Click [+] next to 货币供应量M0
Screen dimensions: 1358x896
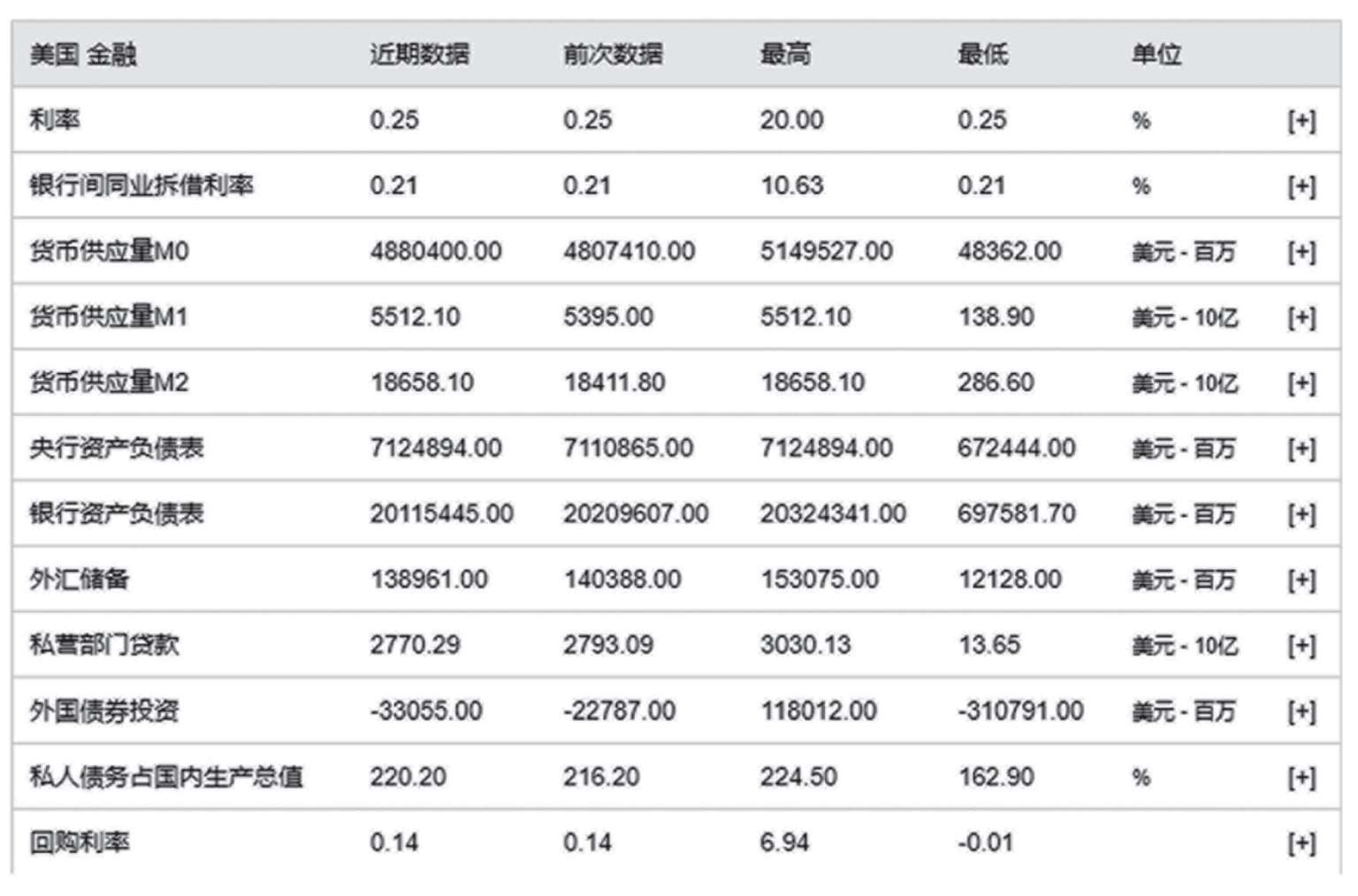click(x=1301, y=252)
